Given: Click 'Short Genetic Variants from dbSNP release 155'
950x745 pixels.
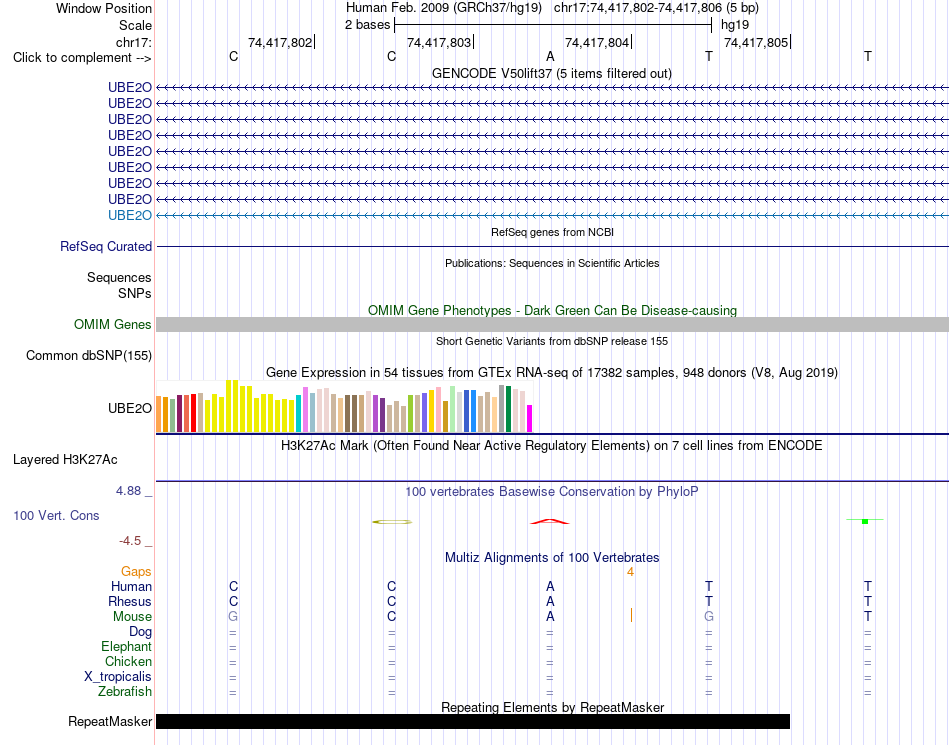Looking at the screenshot, I should 552,341.
